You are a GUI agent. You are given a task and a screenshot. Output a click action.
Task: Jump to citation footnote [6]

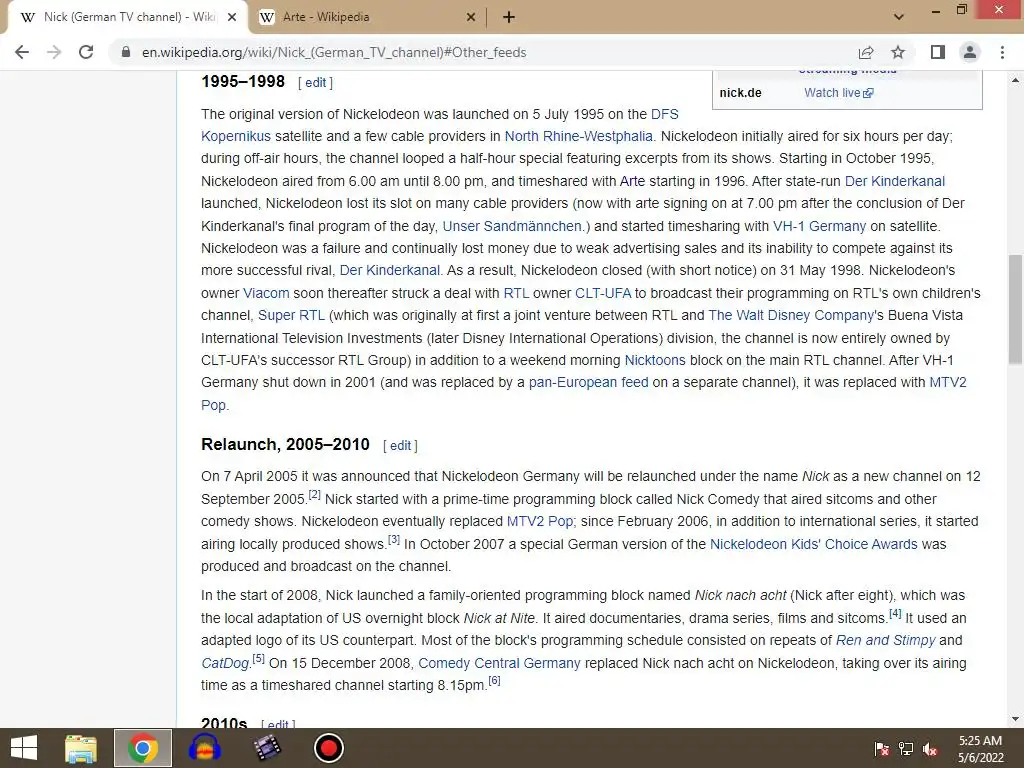(494, 680)
